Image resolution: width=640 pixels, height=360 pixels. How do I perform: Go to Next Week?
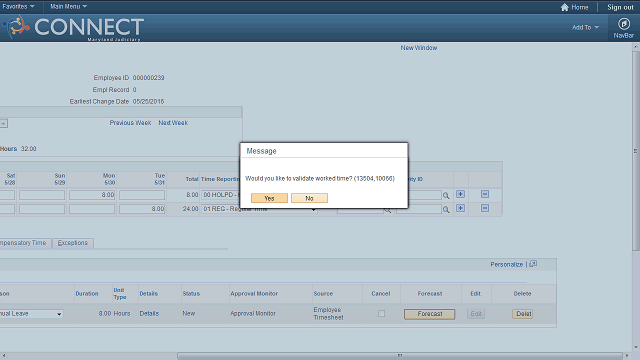point(173,123)
